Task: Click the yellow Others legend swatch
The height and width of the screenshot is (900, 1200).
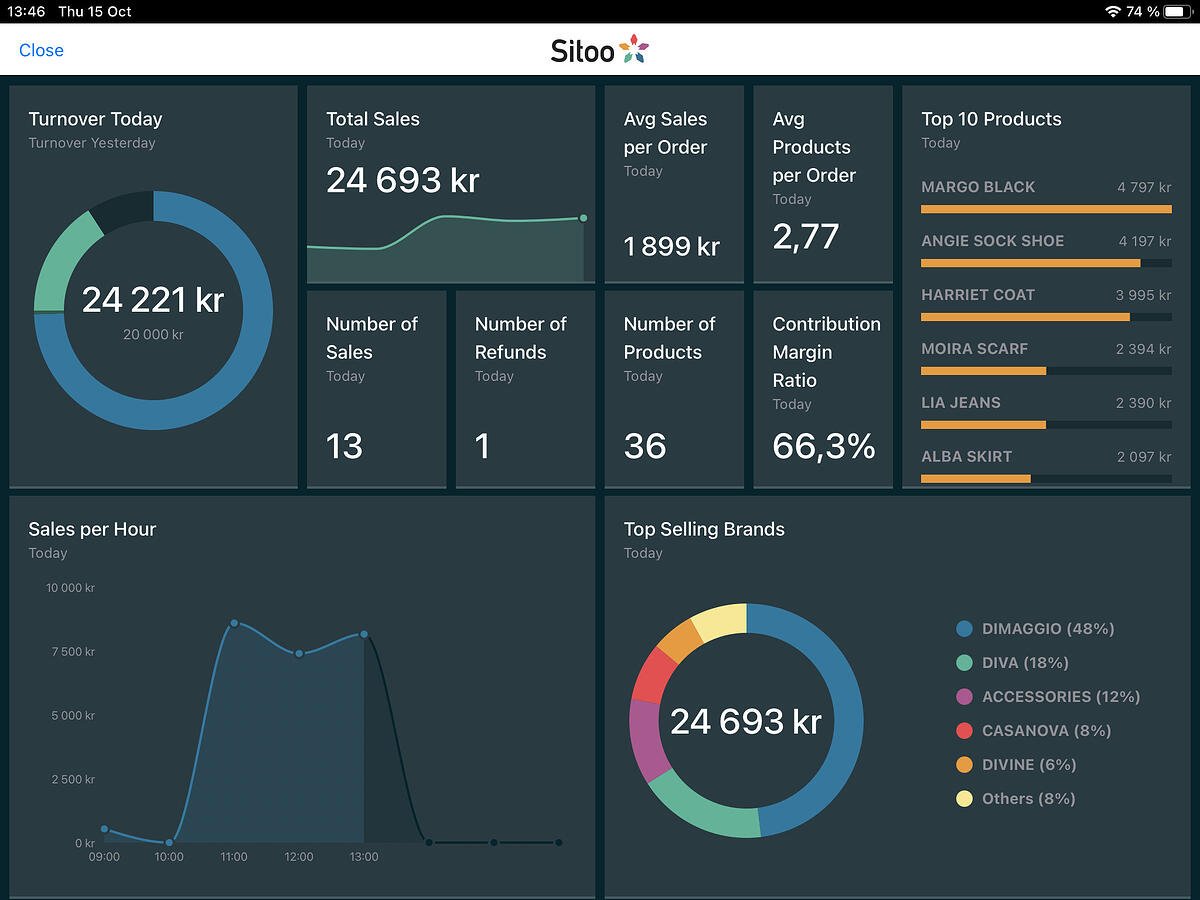Action: [x=964, y=799]
